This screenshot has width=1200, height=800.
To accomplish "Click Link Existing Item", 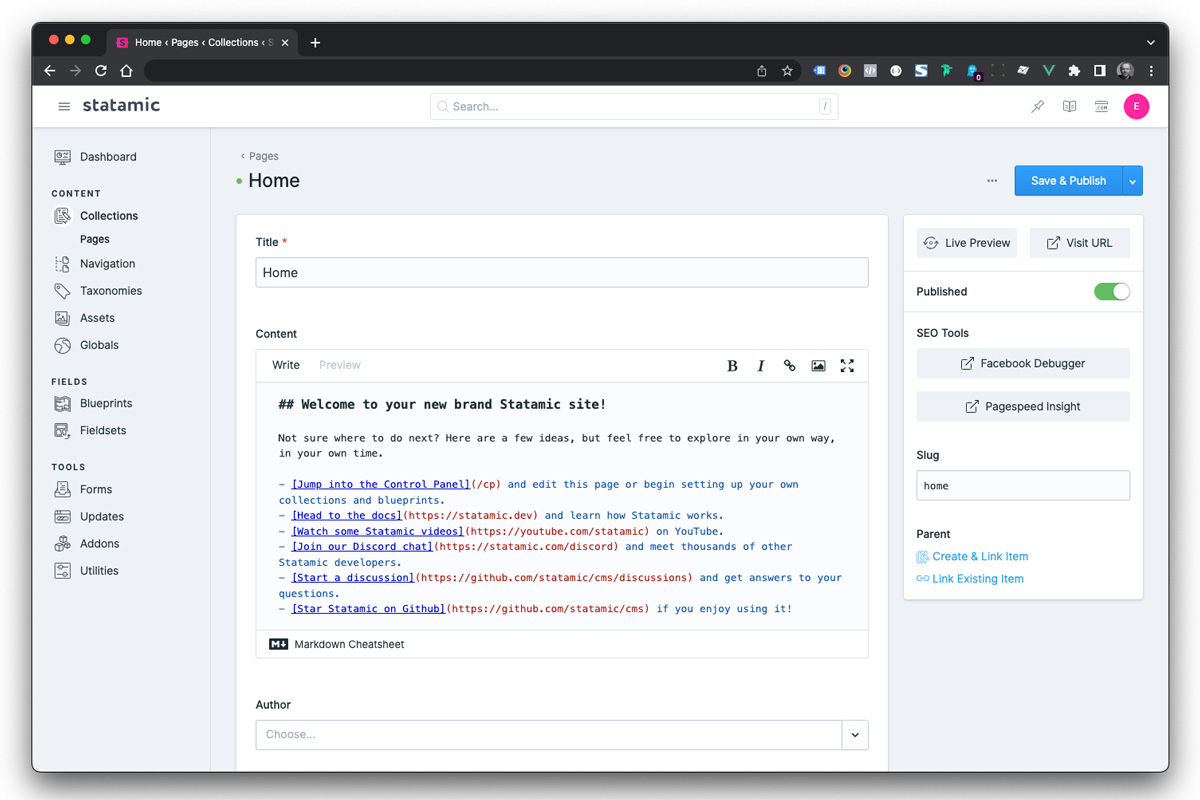I will (970, 579).
